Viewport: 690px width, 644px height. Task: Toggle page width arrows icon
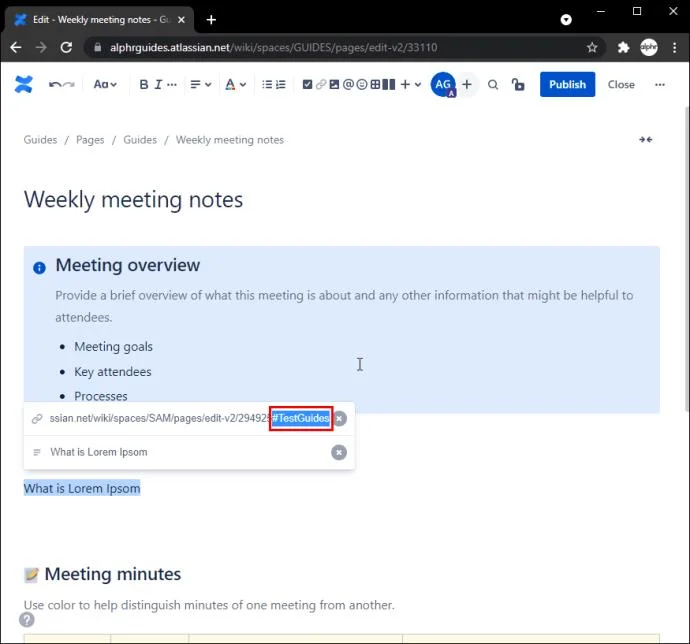tap(646, 140)
